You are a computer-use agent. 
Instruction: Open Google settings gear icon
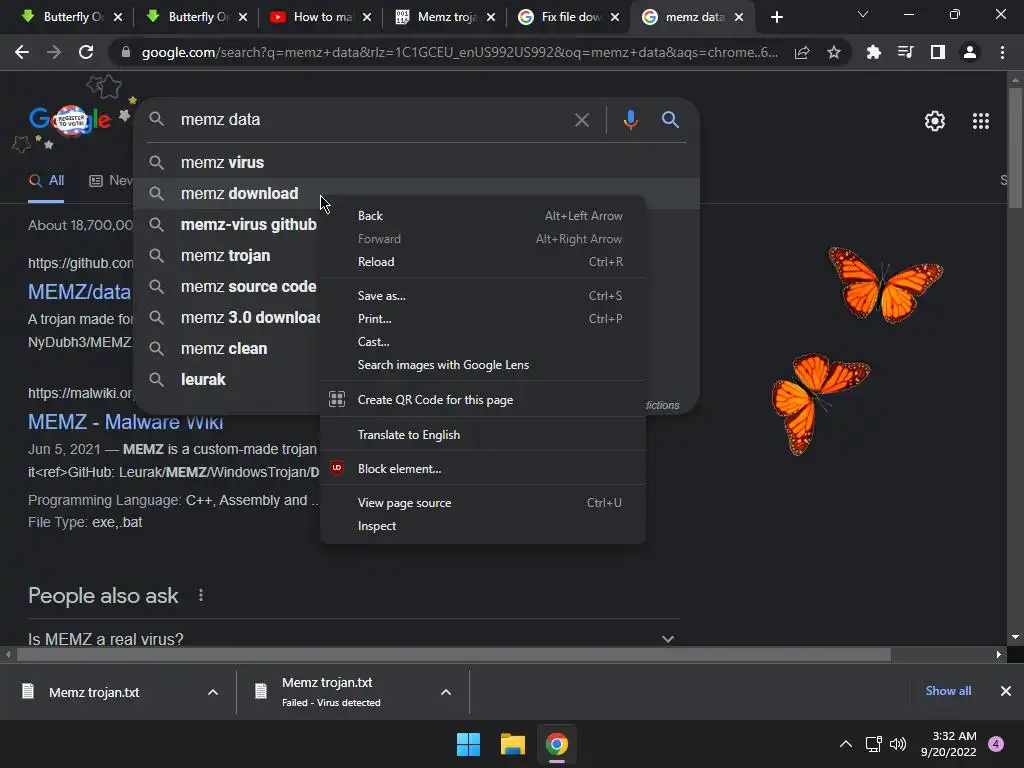tap(935, 121)
